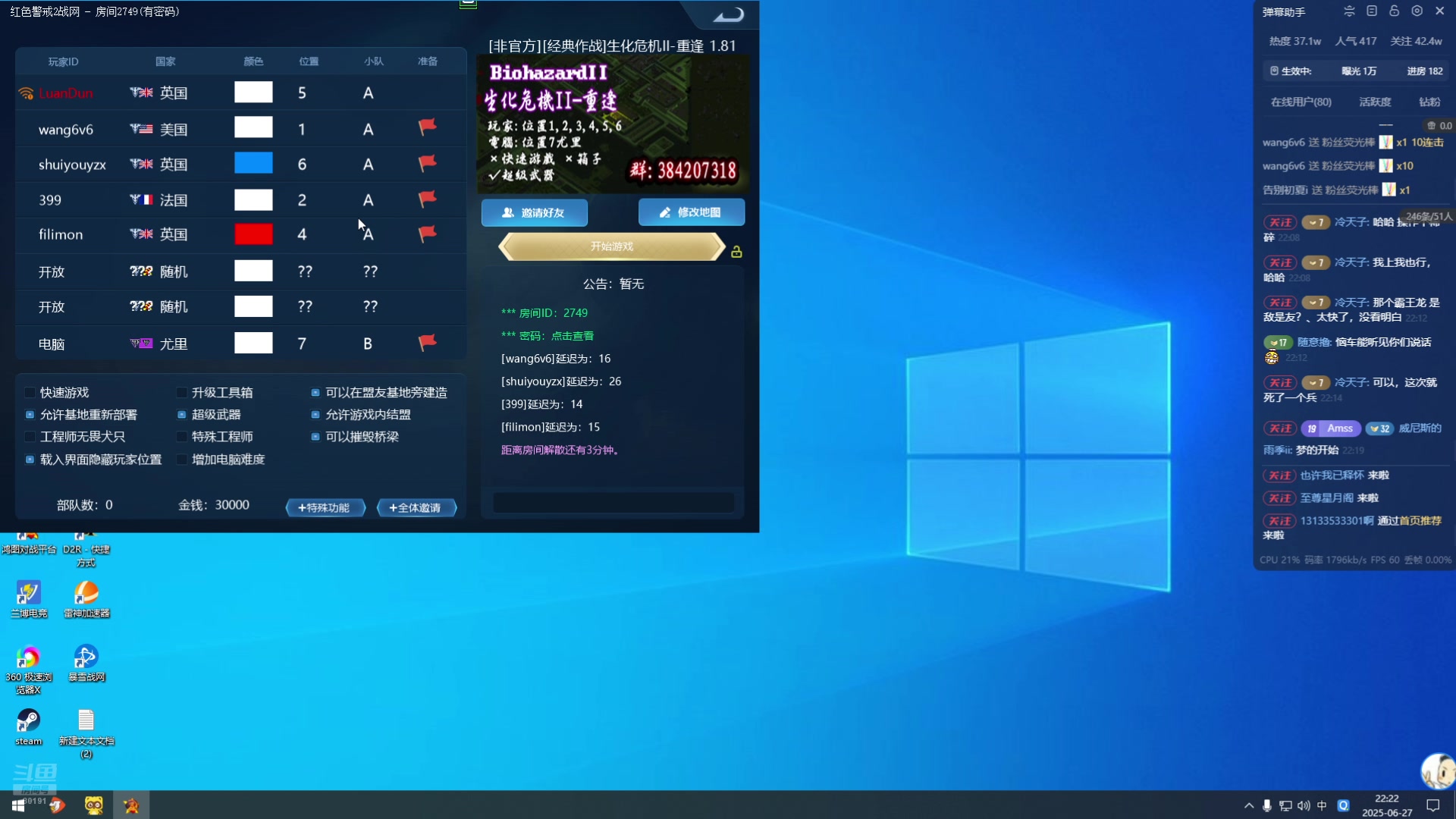The height and width of the screenshot is (819, 1456).
Task: Click LuanDun's white color swatch
Action: click(253, 93)
